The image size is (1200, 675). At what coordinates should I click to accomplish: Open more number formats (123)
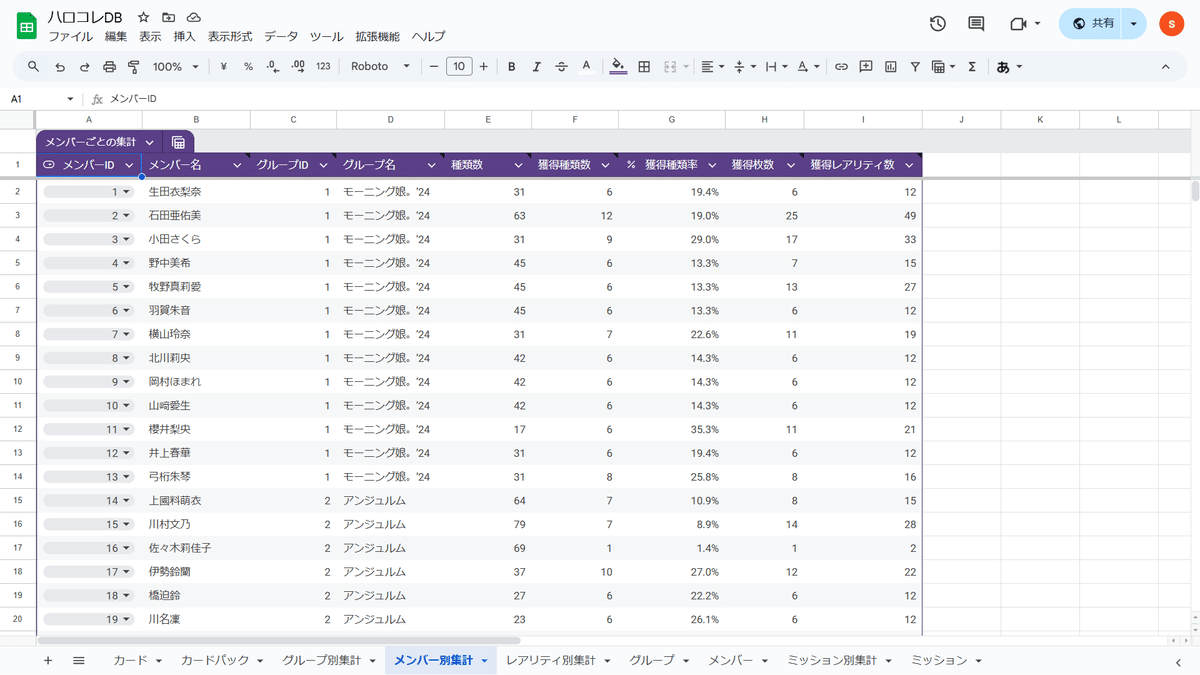point(323,67)
